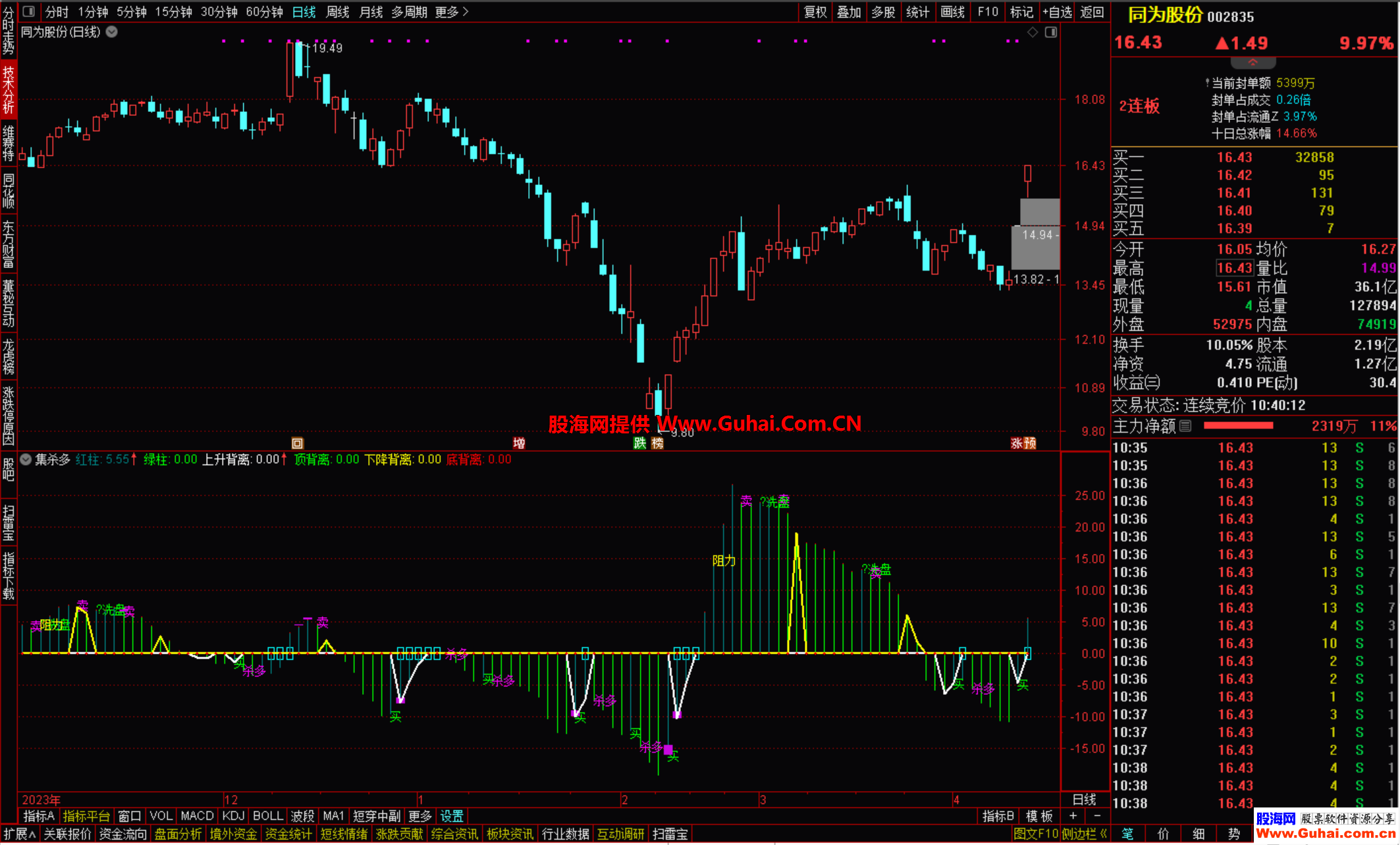This screenshot has height=845, width=1400.
Task: Open 董秘互动 in left sidebar
Action: click(x=8, y=304)
